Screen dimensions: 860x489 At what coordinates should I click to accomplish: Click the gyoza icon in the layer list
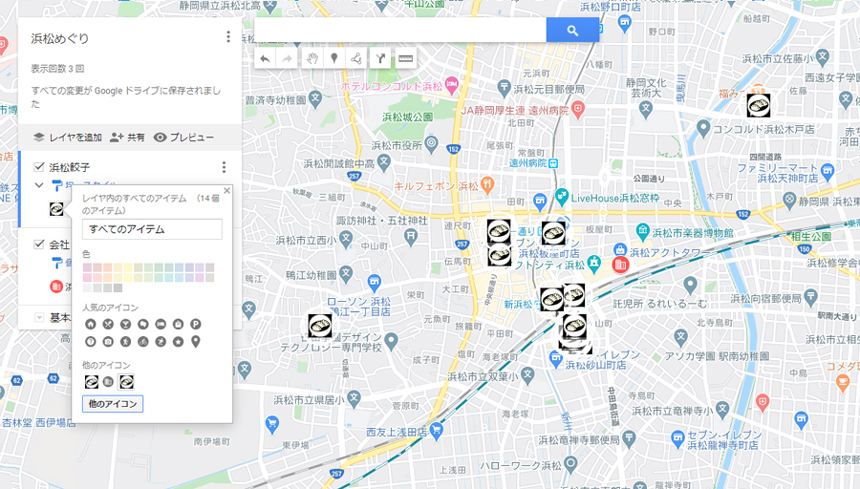(x=56, y=209)
